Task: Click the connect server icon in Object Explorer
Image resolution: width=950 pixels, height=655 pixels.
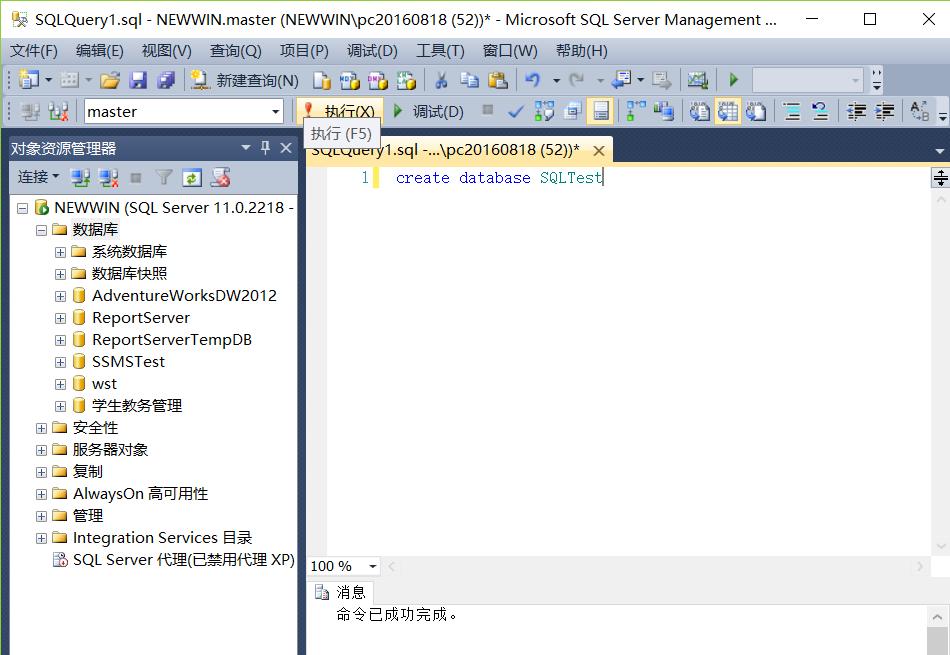Action: (79, 177)
